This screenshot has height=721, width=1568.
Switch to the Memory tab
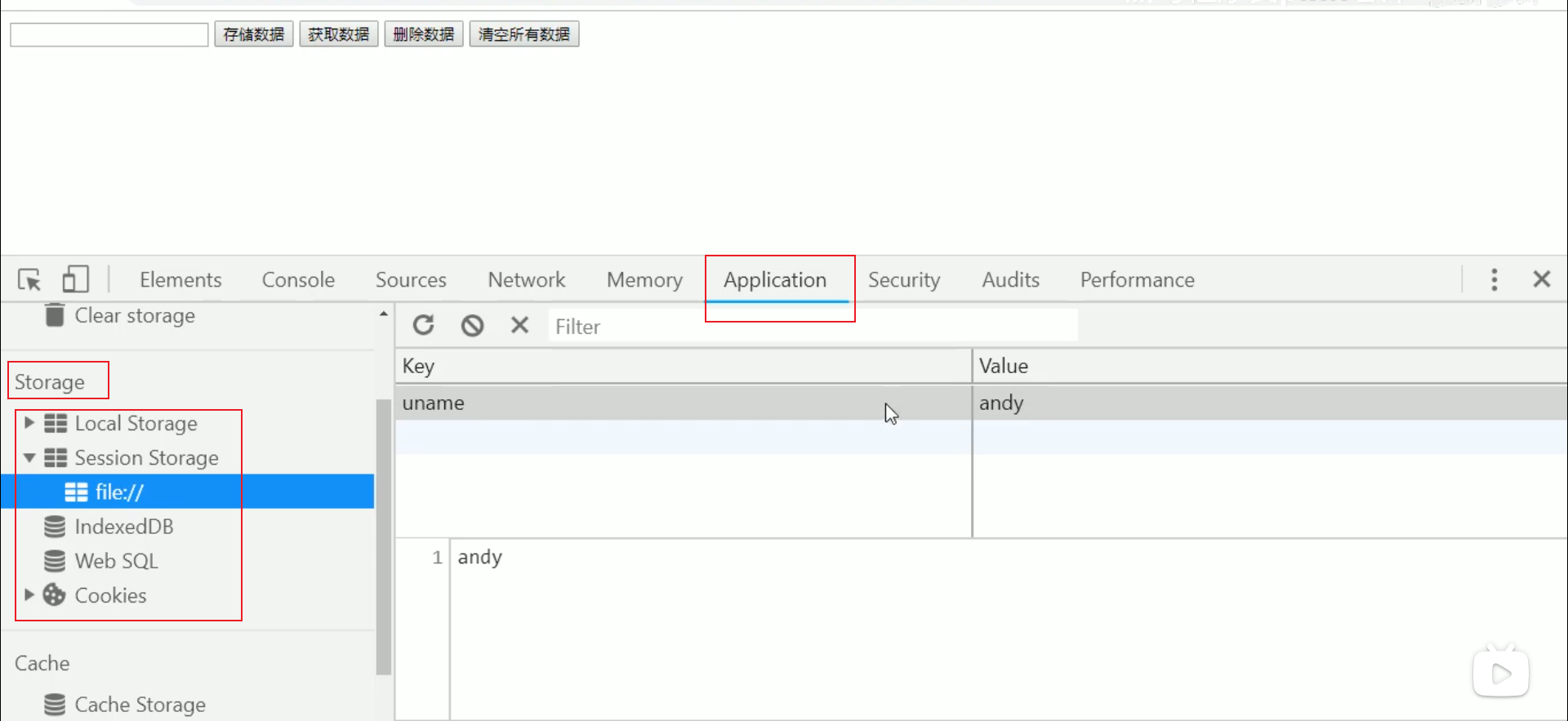(x=644, y=280)
